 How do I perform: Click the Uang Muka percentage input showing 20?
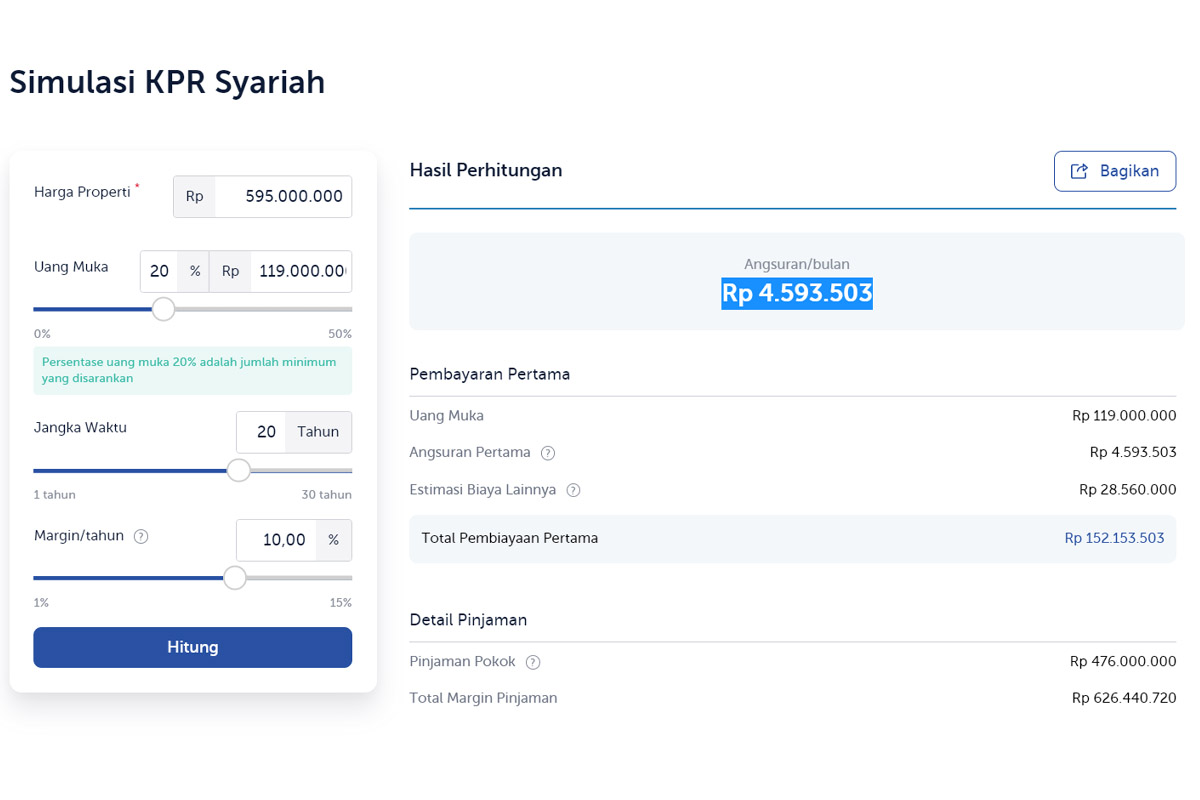click(x=158, y=271)
